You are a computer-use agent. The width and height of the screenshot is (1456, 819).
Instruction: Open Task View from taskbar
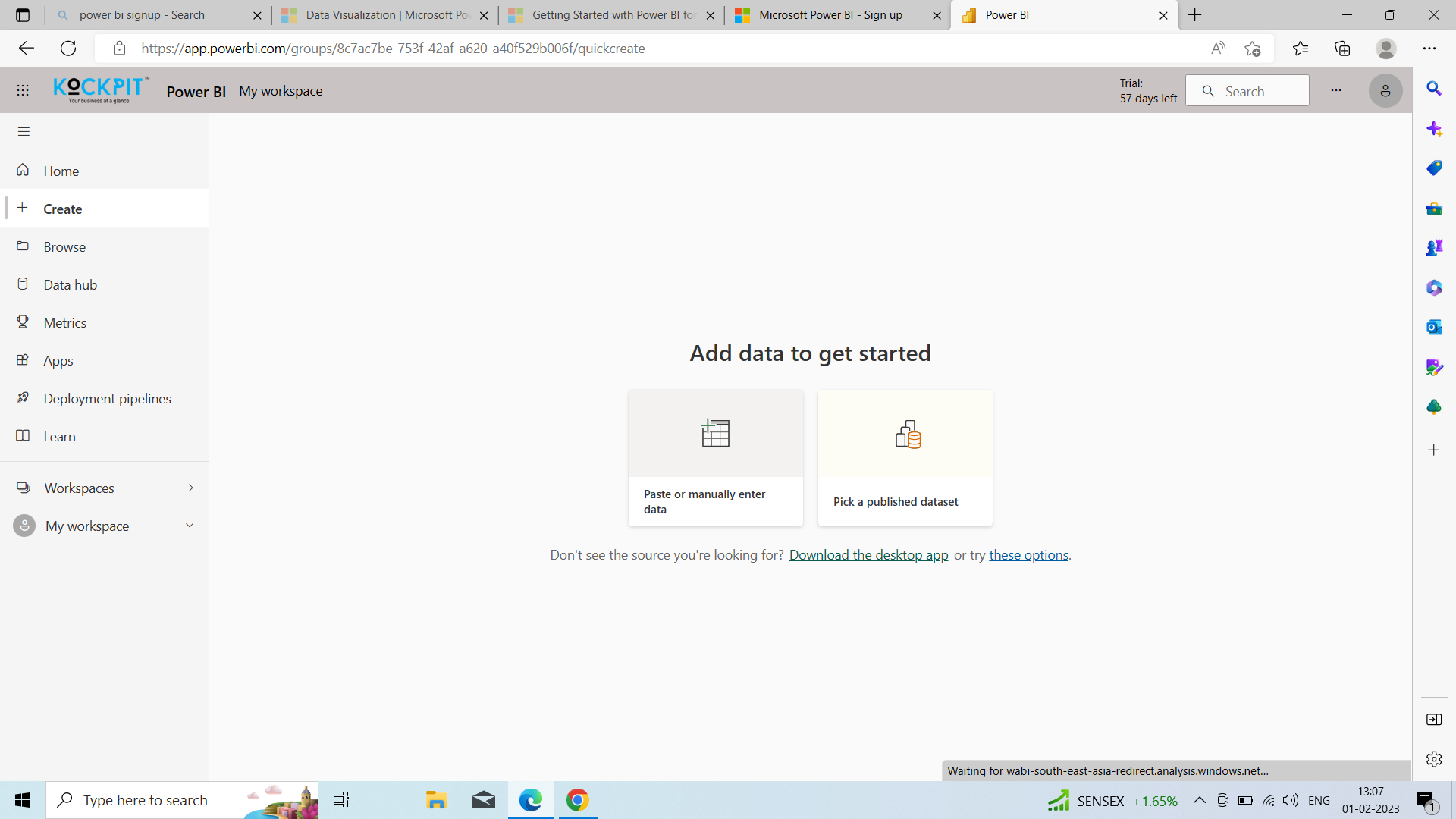(341, 800)
